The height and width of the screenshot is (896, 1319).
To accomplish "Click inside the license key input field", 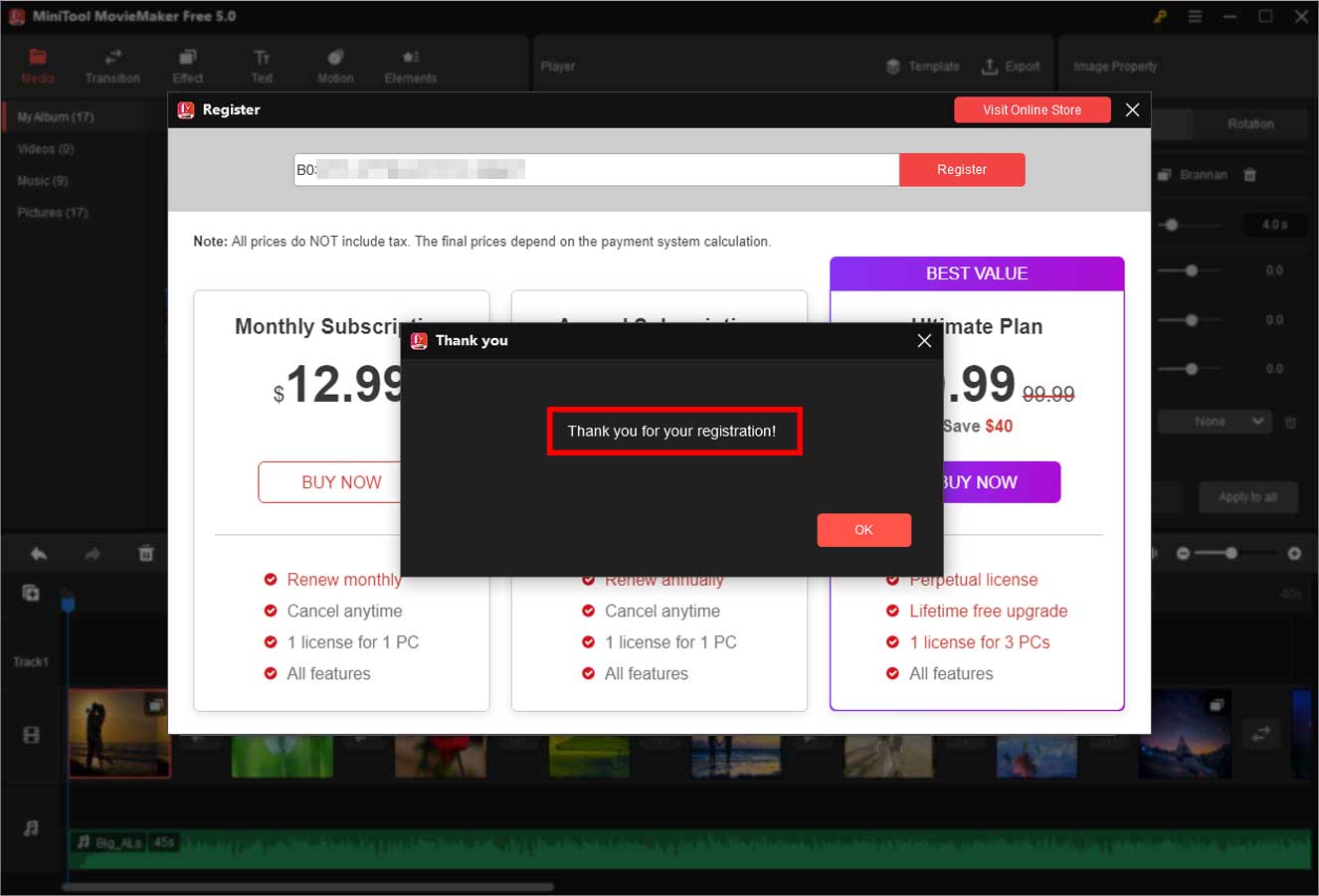I will (x=596, y=170).
